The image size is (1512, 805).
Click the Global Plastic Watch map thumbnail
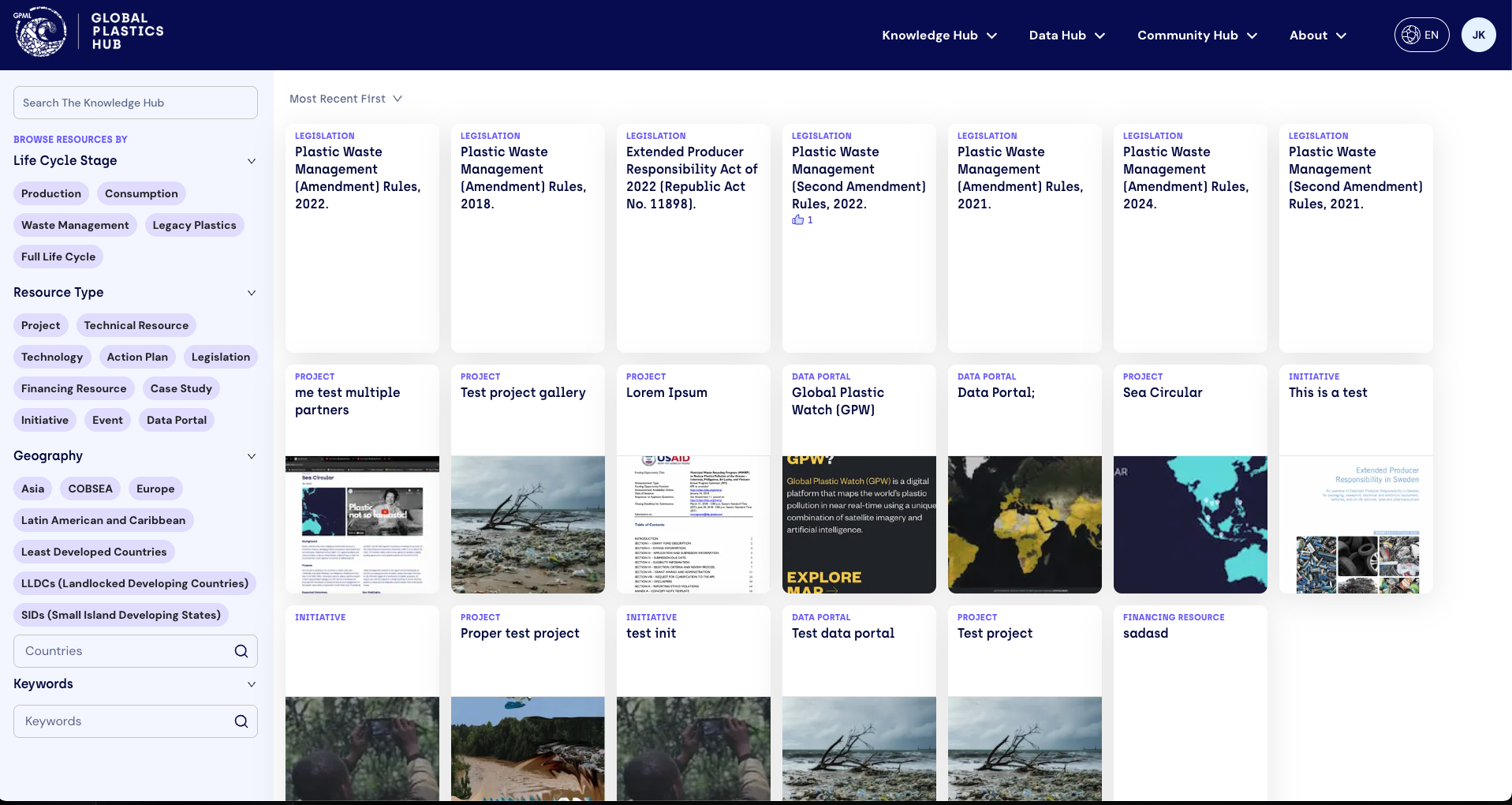click(x=859, y=524)
